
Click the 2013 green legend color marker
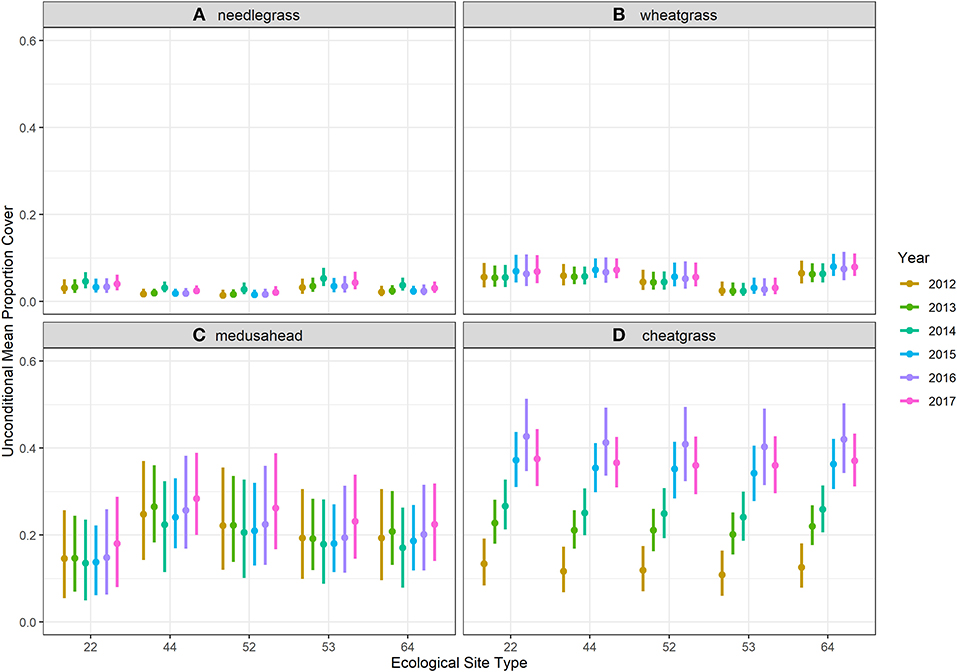coord(909,308)
